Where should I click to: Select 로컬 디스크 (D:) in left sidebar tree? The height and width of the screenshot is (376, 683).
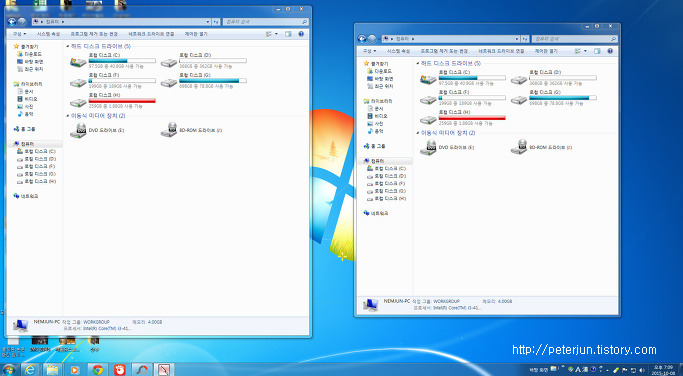(37, 159)
